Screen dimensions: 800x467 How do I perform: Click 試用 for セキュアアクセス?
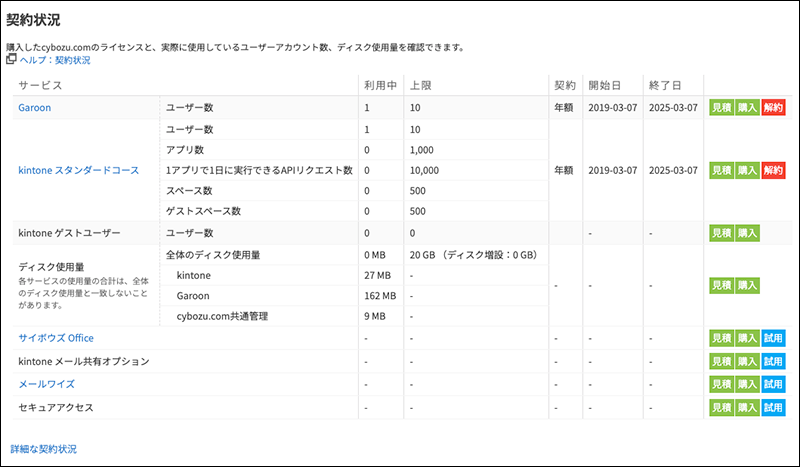click(x=773, y=407)
